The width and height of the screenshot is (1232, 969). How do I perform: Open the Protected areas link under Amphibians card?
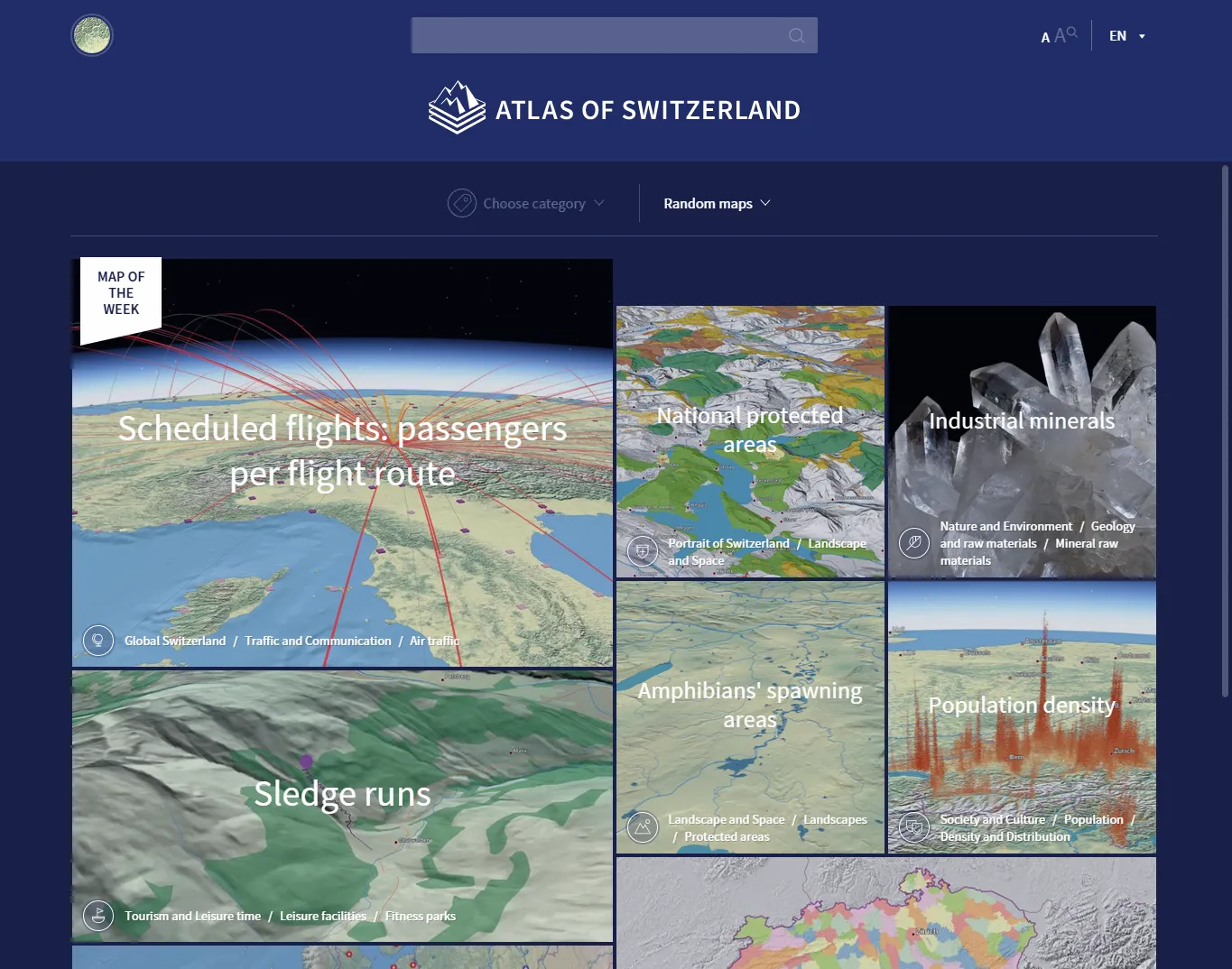point(727,836)
